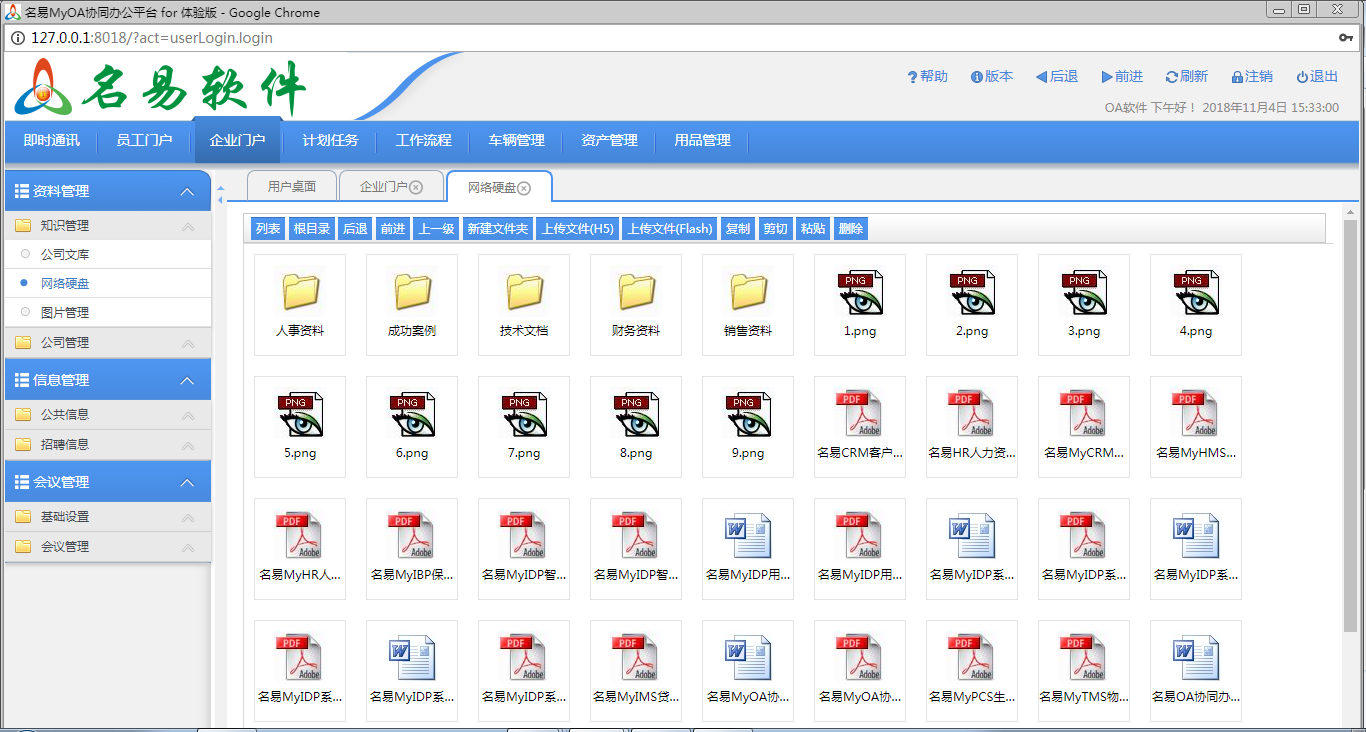Image resolution: width=1366 pixels, height=732 pixels.
Task: Open the 财务资料 folder icon
Action: (x=636, y=292)
